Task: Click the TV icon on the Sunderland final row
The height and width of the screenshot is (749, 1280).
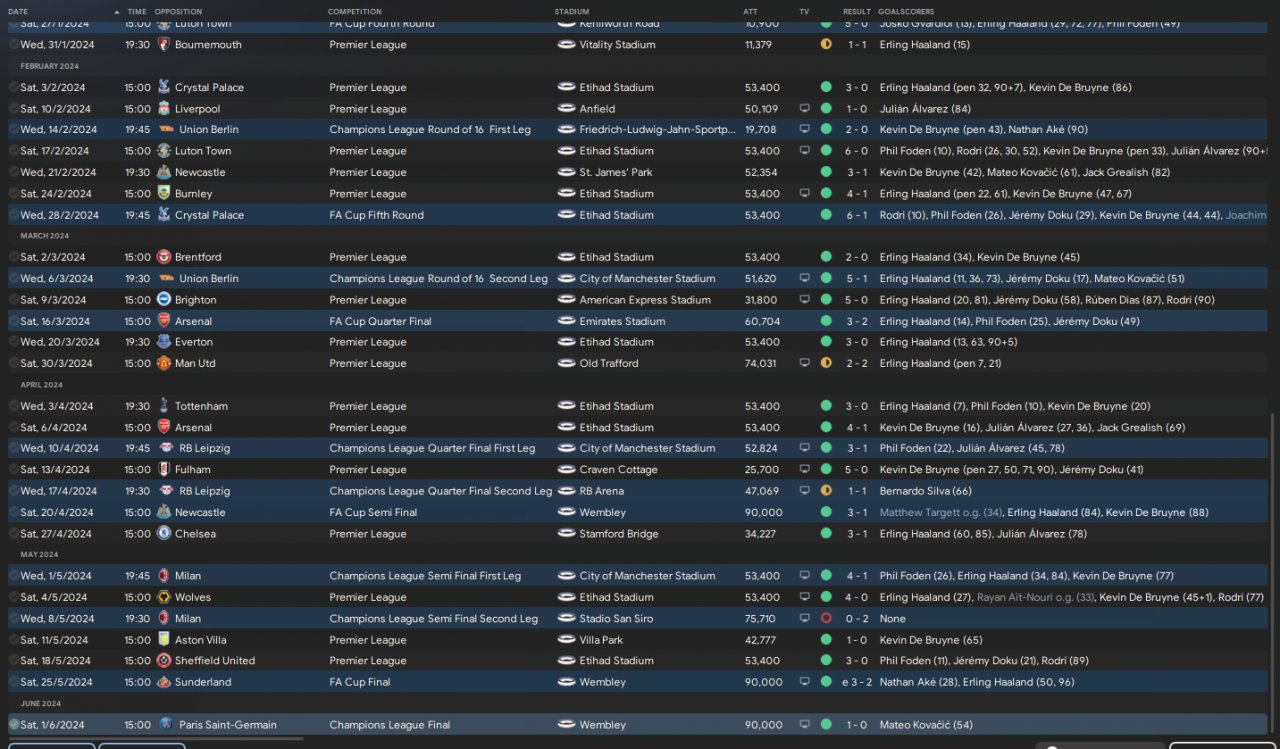Action: tap(804, 682)
